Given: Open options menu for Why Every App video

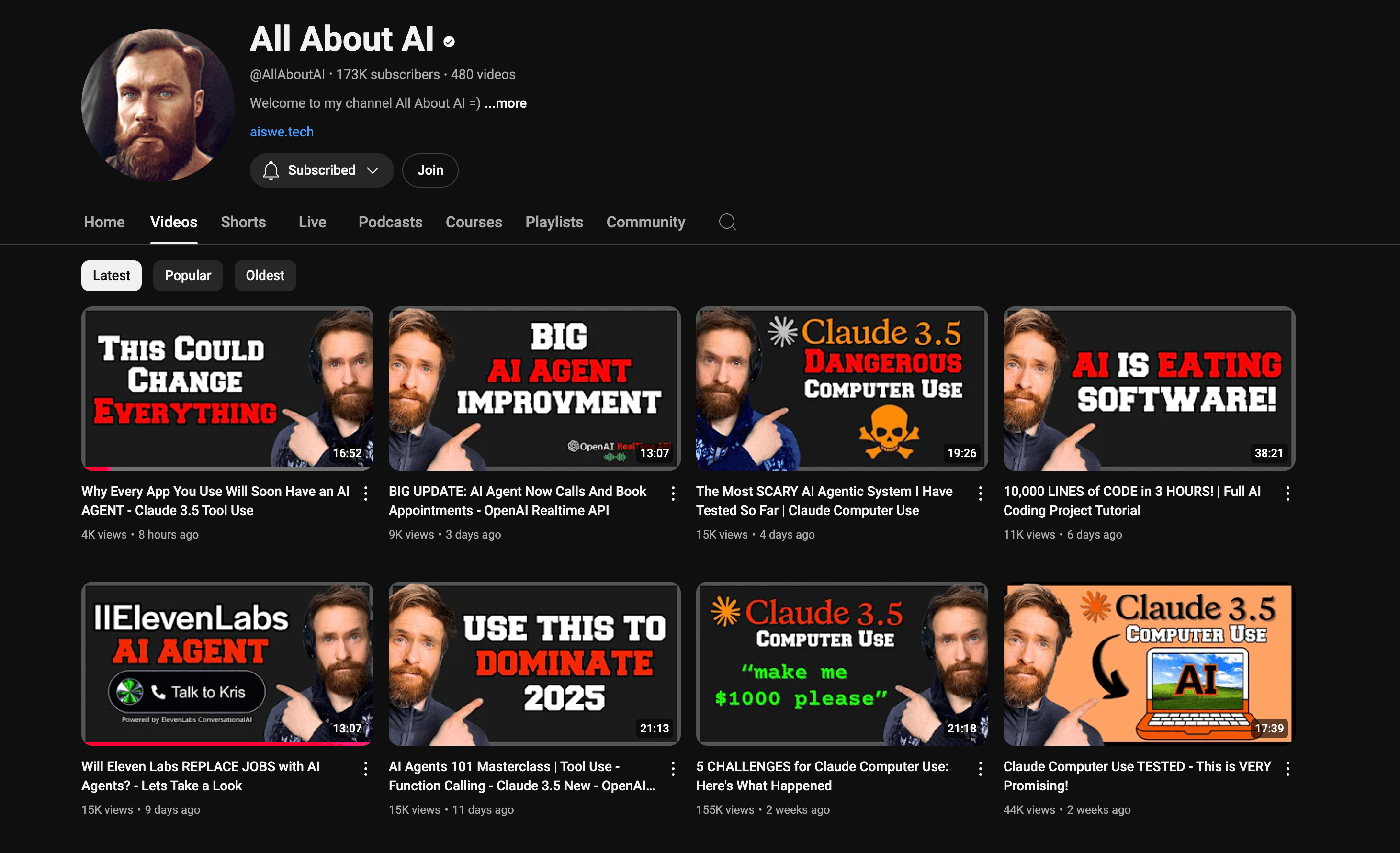Looking at the screenshot, I should (366, 494).
